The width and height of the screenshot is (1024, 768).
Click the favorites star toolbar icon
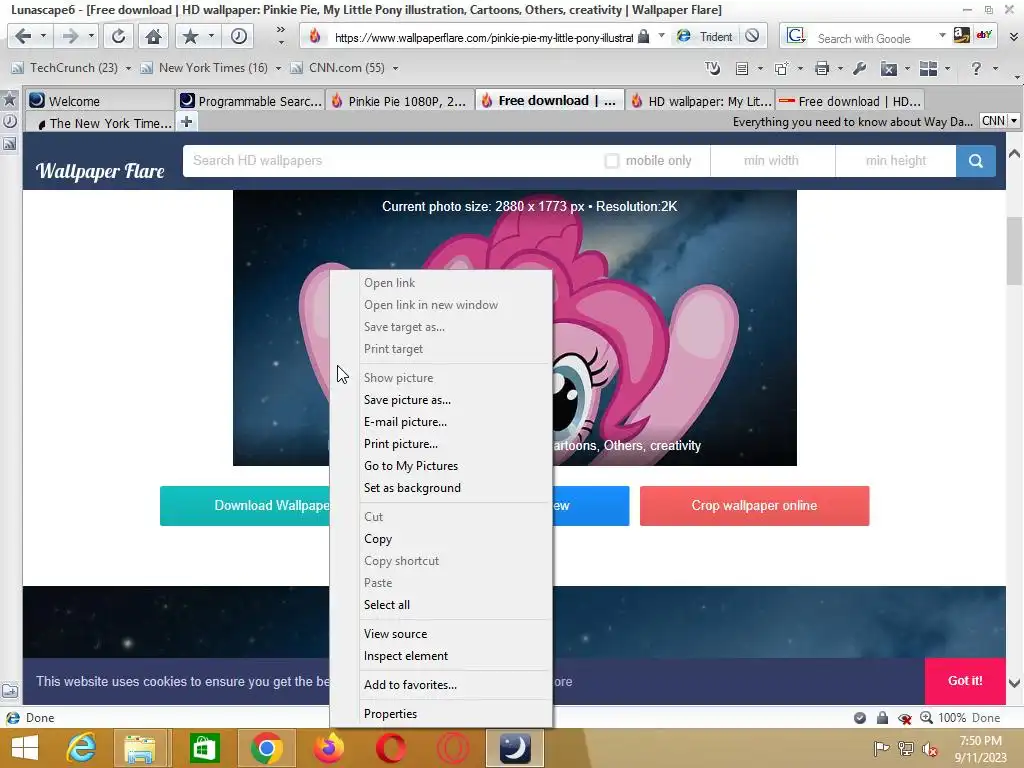point(190,36)
